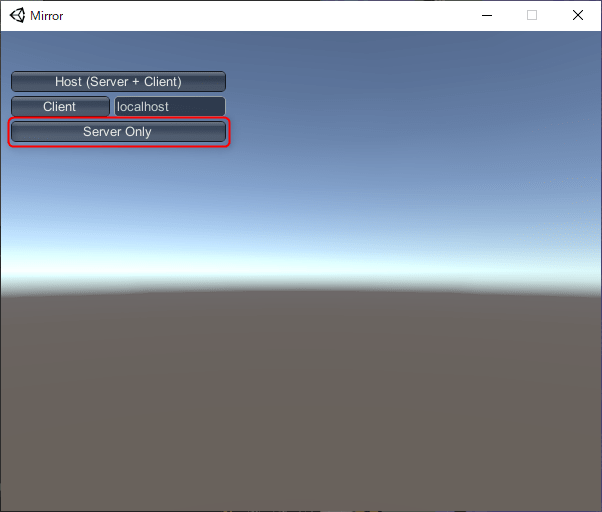
Task: Minimize the Mirror window
Action: [487, 15]
